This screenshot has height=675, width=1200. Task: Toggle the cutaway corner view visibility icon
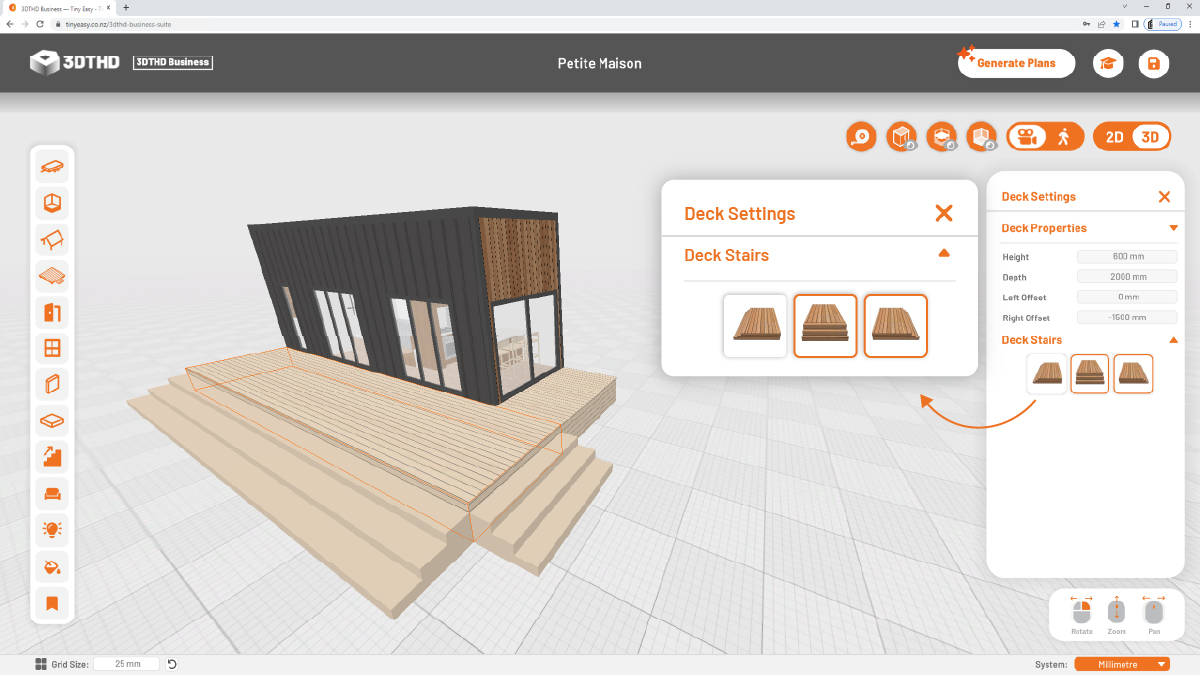[982, 137]
